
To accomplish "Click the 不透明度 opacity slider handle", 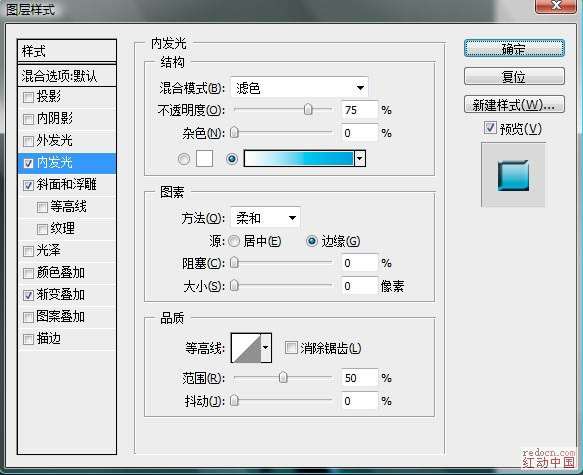I will pyautogui.click(x=308, y=109).
